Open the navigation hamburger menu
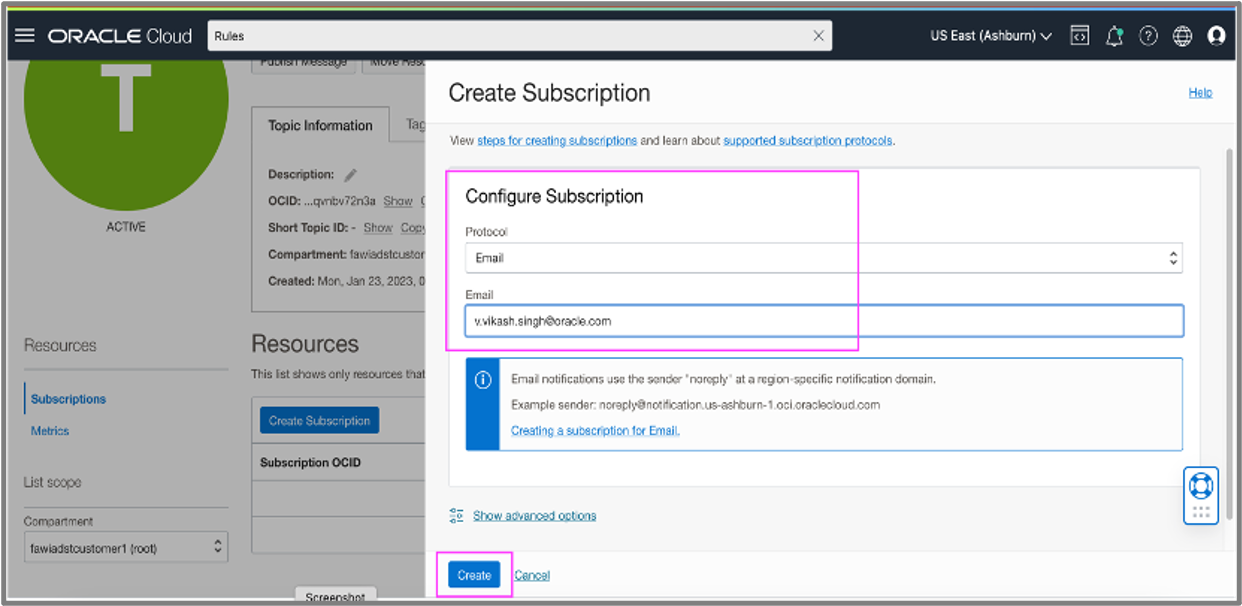This screenshot has height=606, width=1242. 25,35
